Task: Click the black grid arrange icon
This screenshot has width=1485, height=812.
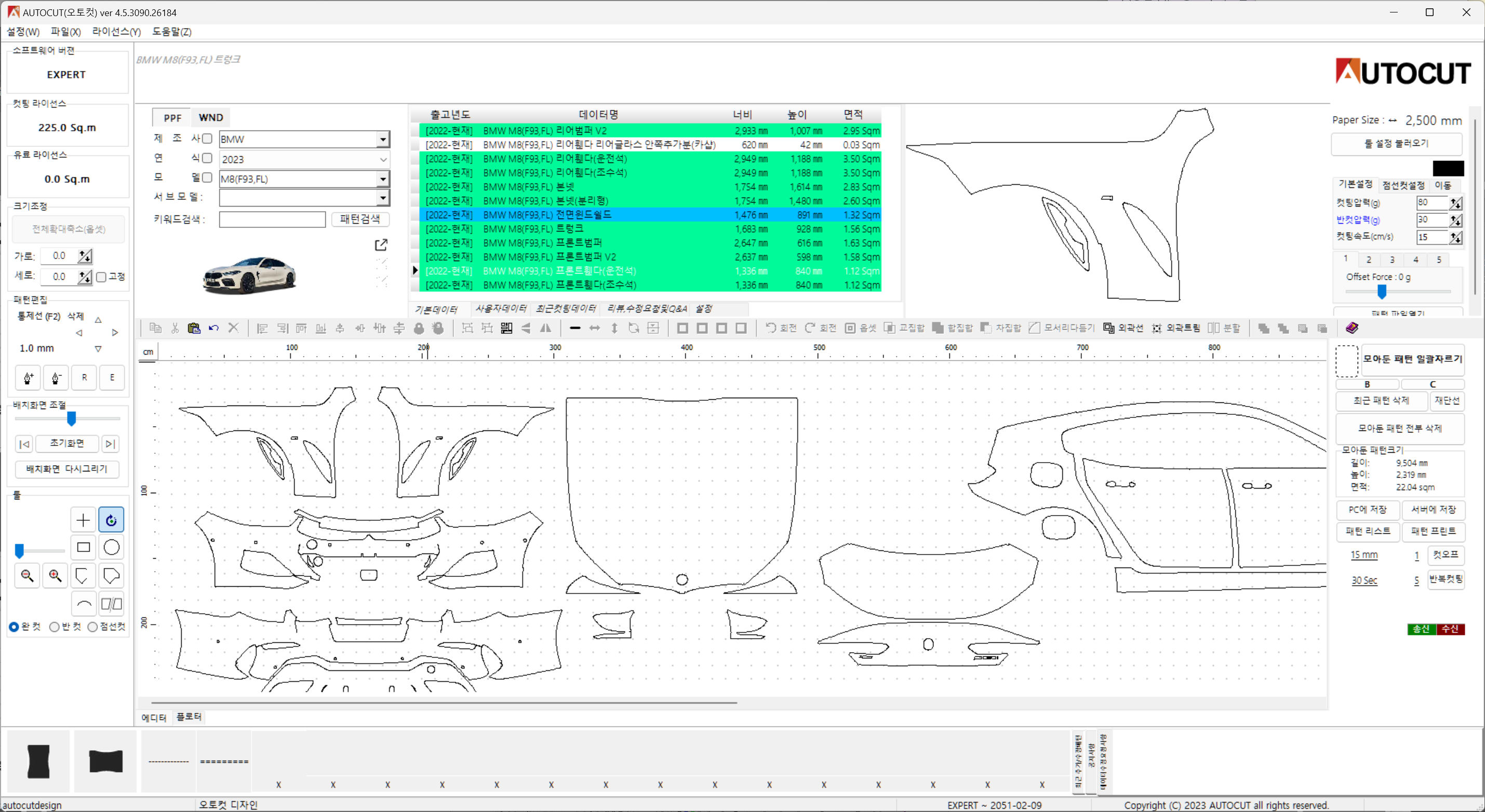Action: 507,328
